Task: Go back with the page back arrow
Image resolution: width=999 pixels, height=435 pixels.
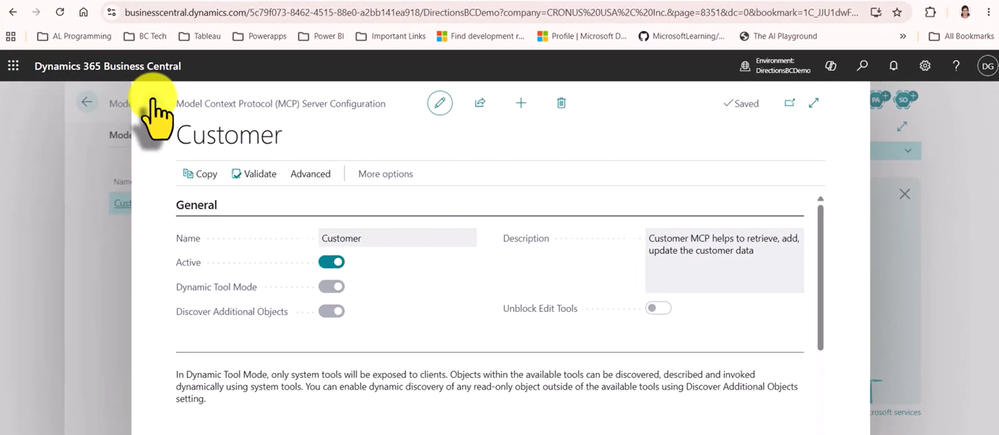Action: click(x=87, y=102)
